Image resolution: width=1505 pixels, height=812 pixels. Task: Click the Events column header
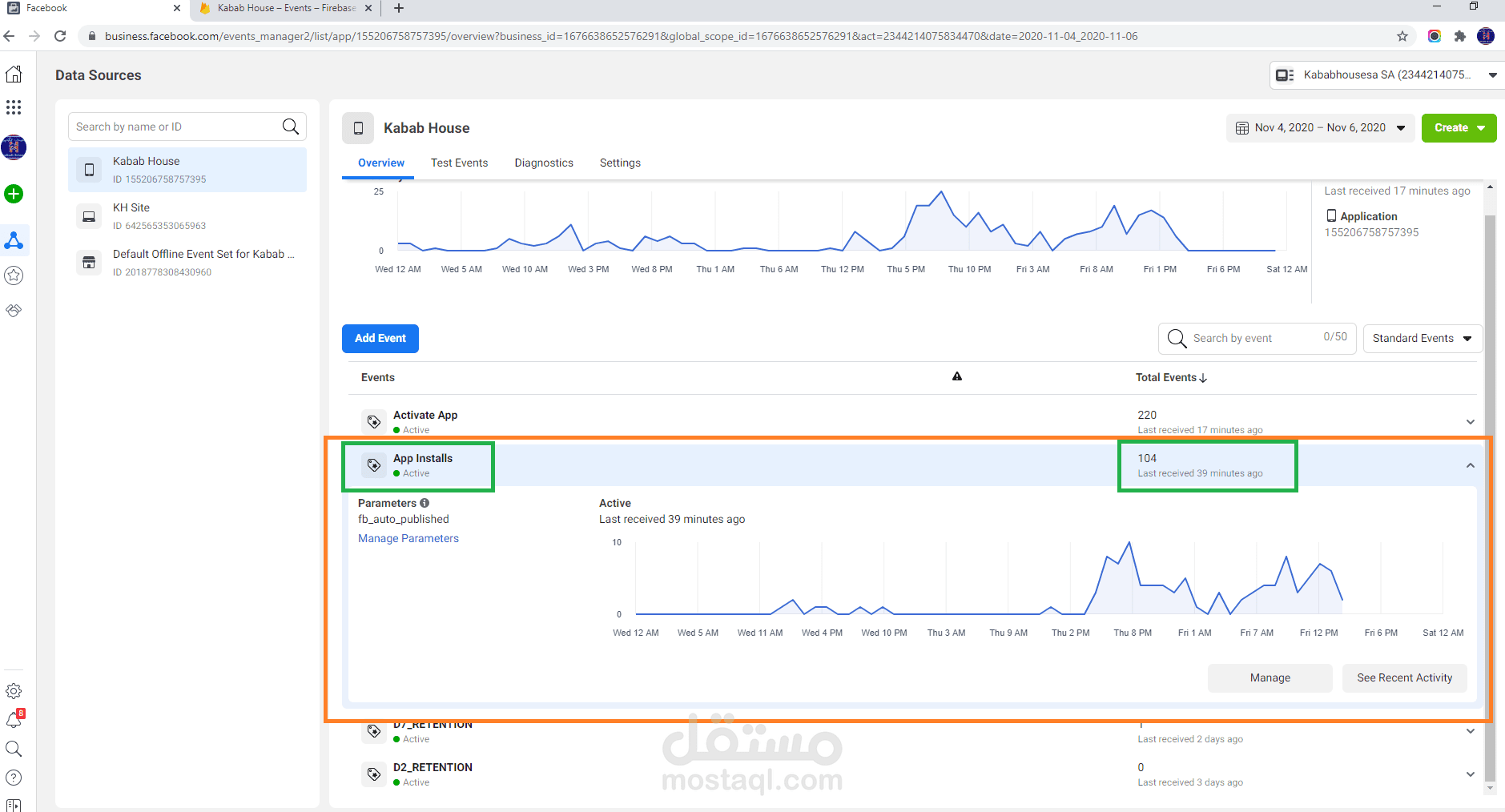pyautogui.click(x=378, y=377)
